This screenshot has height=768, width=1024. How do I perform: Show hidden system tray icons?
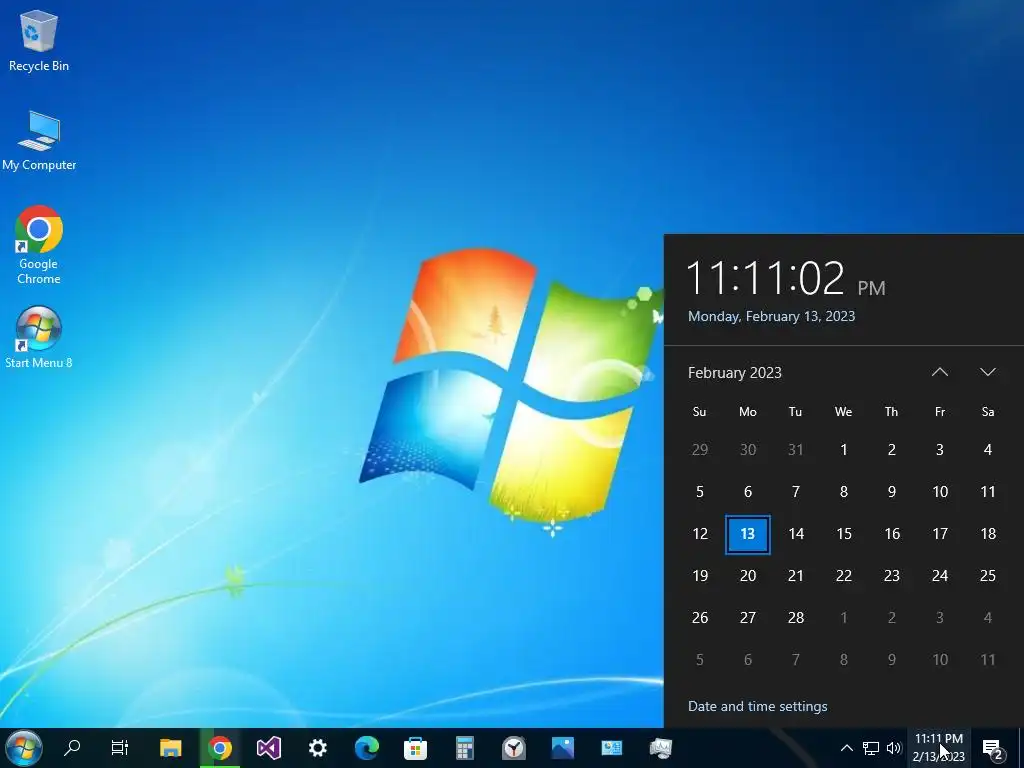tap(846, 748)
